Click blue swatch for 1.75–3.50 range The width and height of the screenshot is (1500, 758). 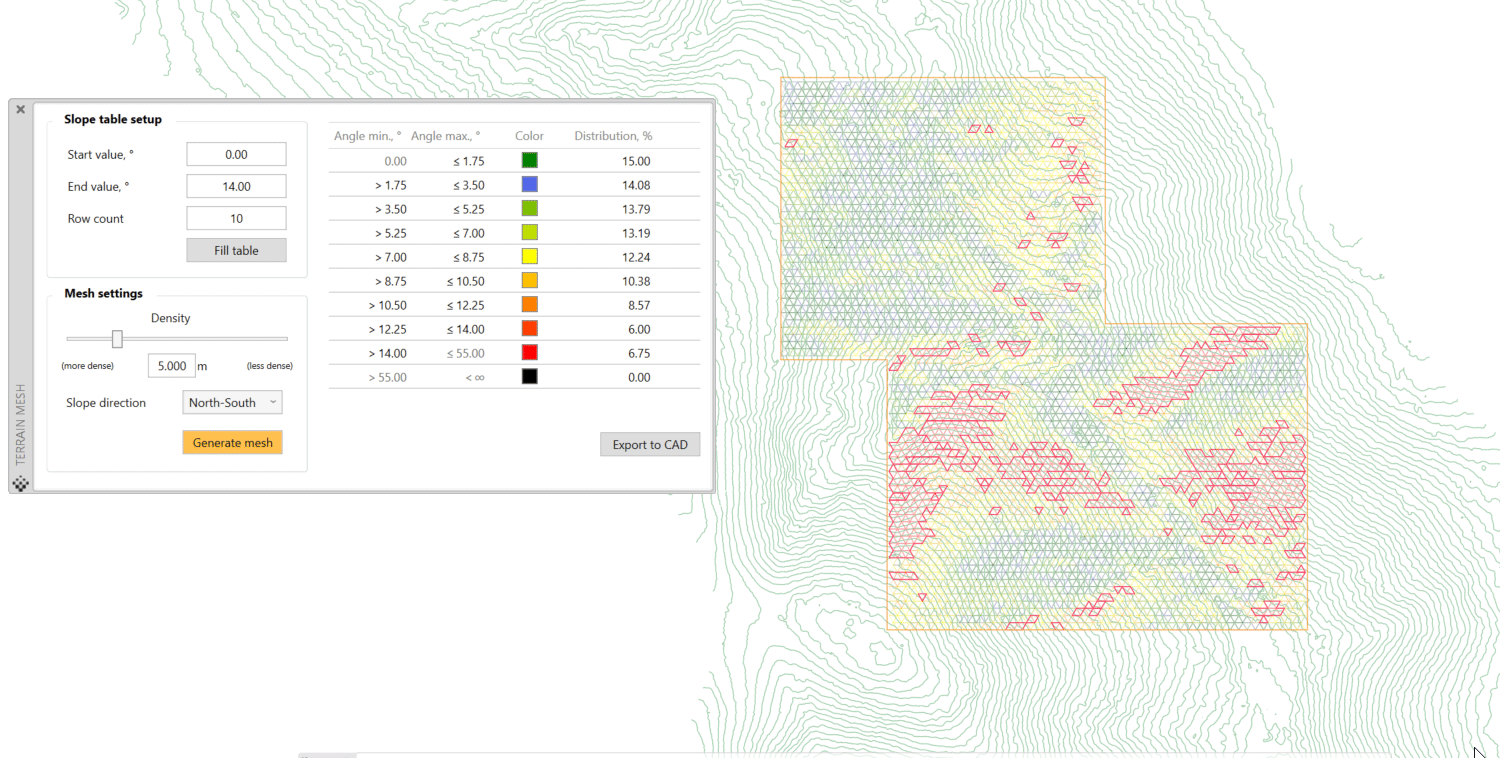pos(529,183)
